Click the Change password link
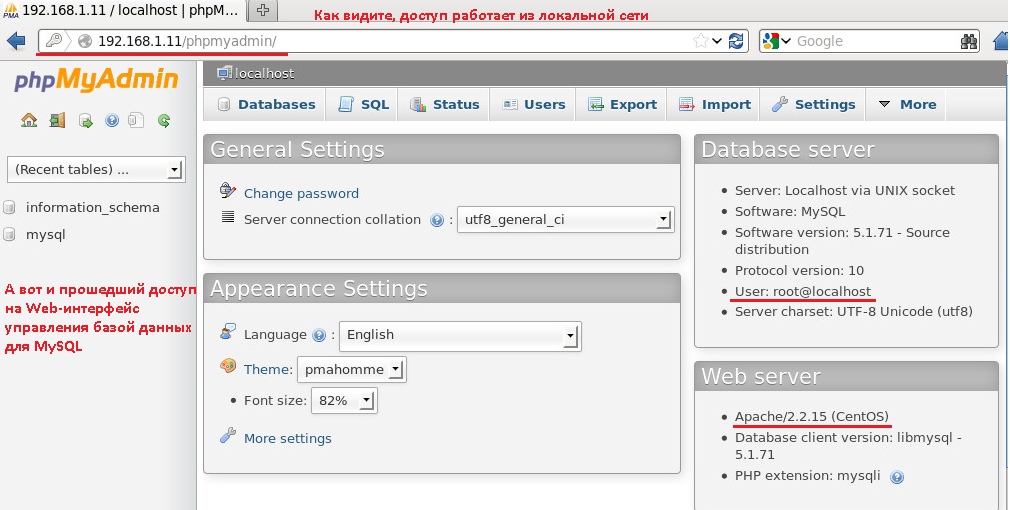 pos(301,193)
